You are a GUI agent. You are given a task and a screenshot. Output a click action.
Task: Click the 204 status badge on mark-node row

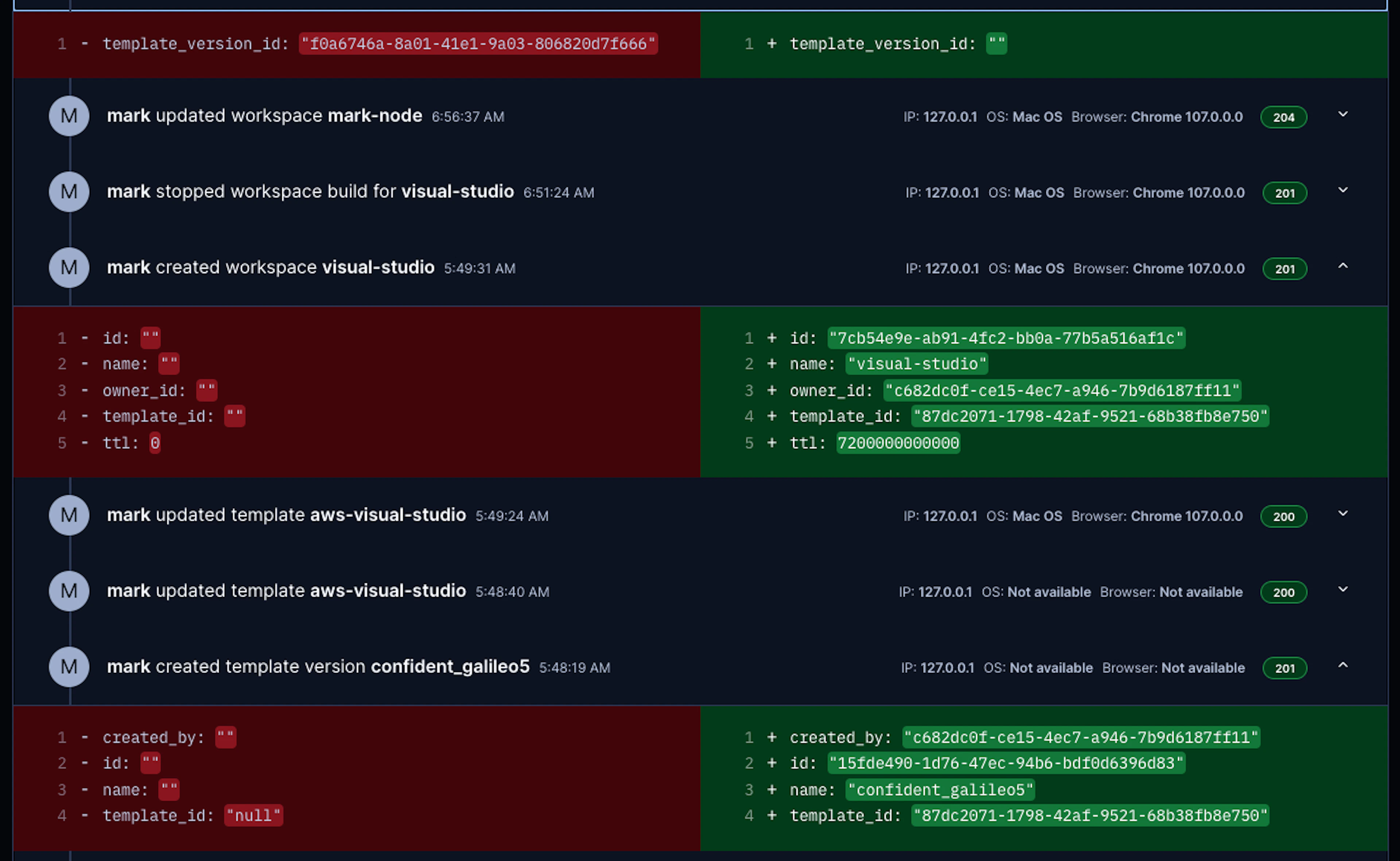(1283, 117)
